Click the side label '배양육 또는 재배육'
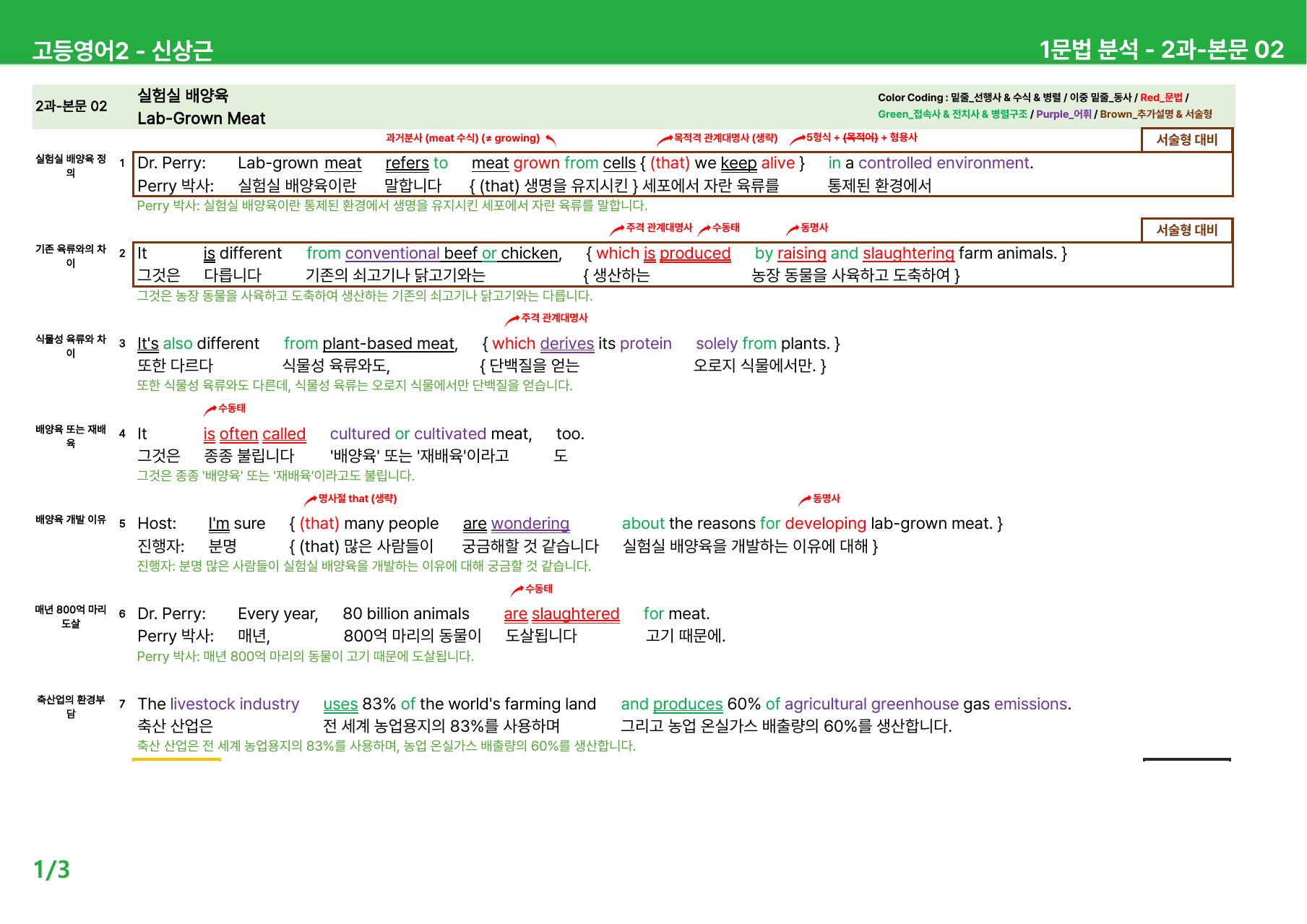 (71, 436)
